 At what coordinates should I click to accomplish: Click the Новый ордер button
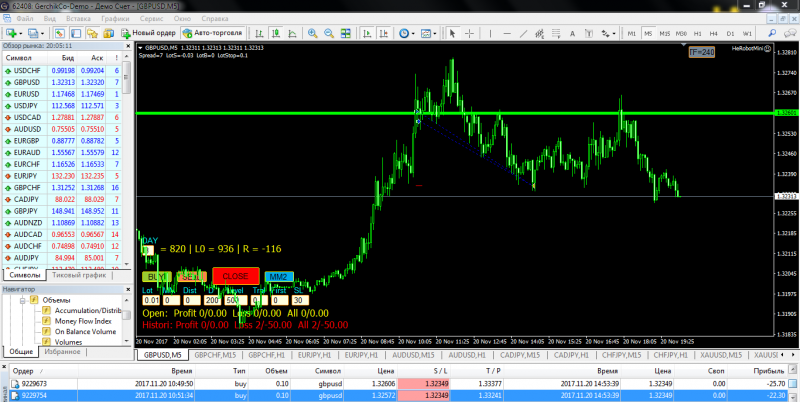pos(148,33)
